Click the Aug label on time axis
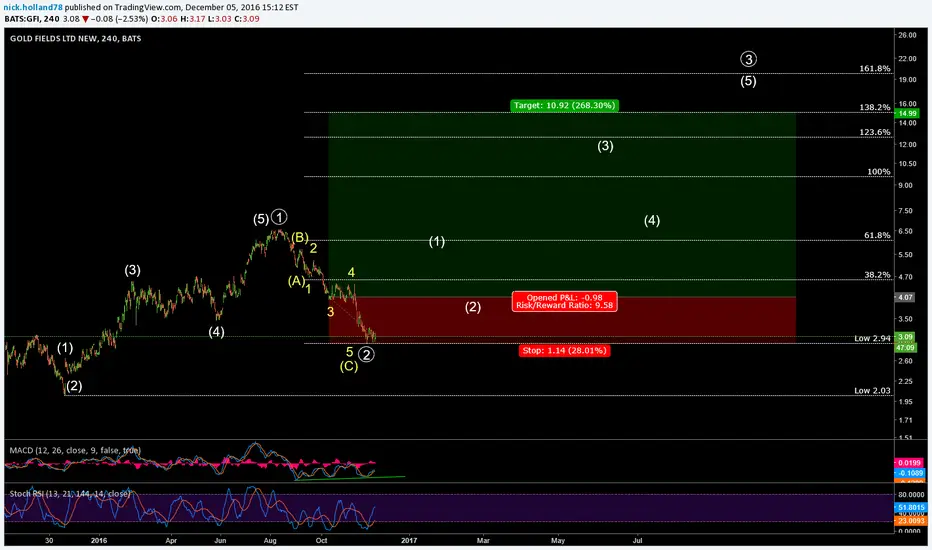Viewport: 932px width, 550px height. (x=270, y=540)
